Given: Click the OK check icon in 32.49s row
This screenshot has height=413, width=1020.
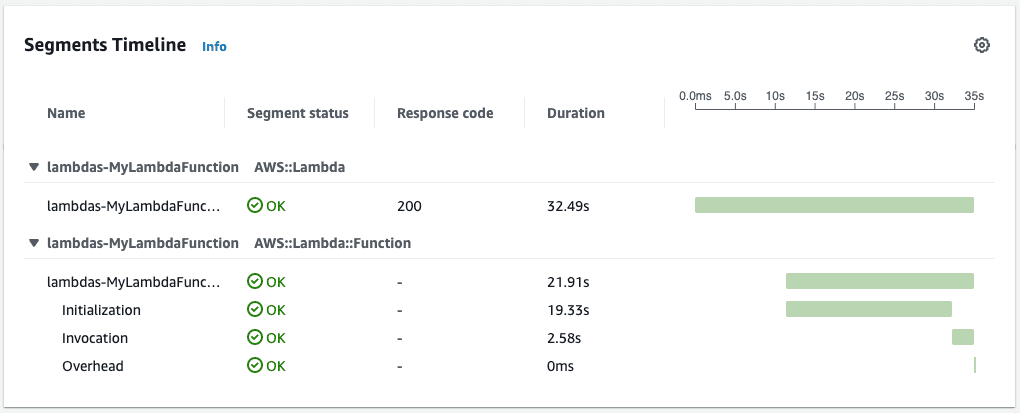Looking at the screenshot, I should [255, 206].
